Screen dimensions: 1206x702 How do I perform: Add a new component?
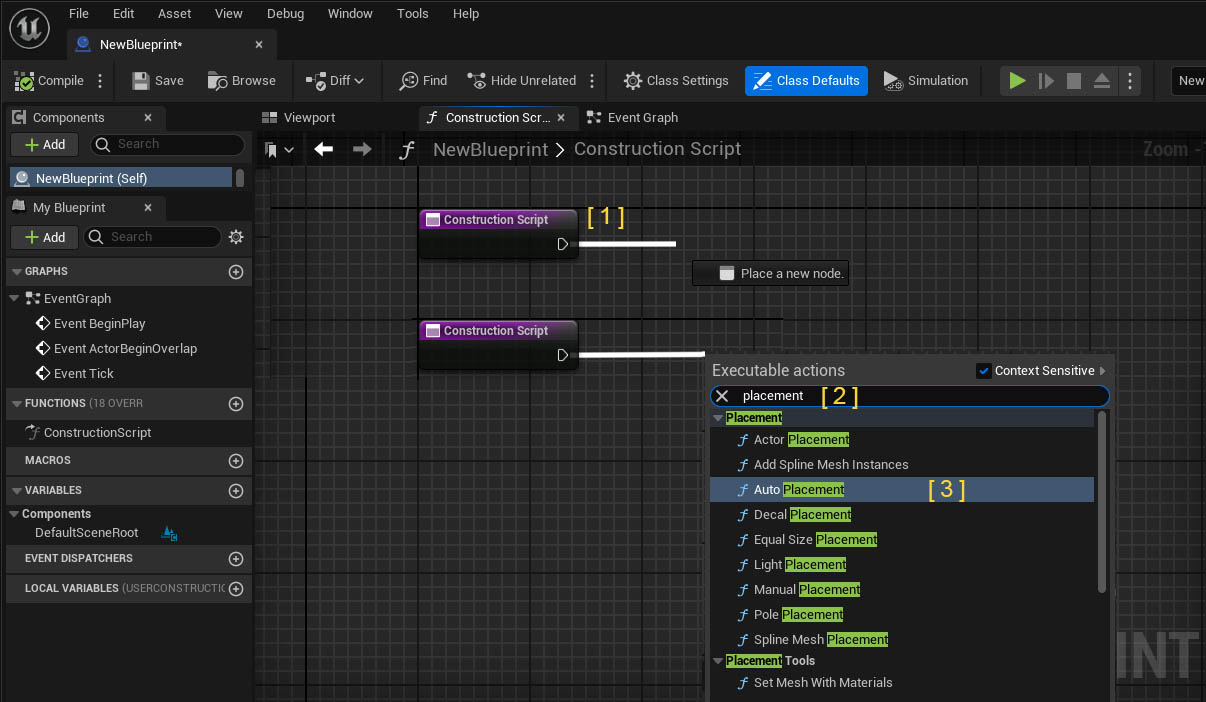[x=45, y=144]
